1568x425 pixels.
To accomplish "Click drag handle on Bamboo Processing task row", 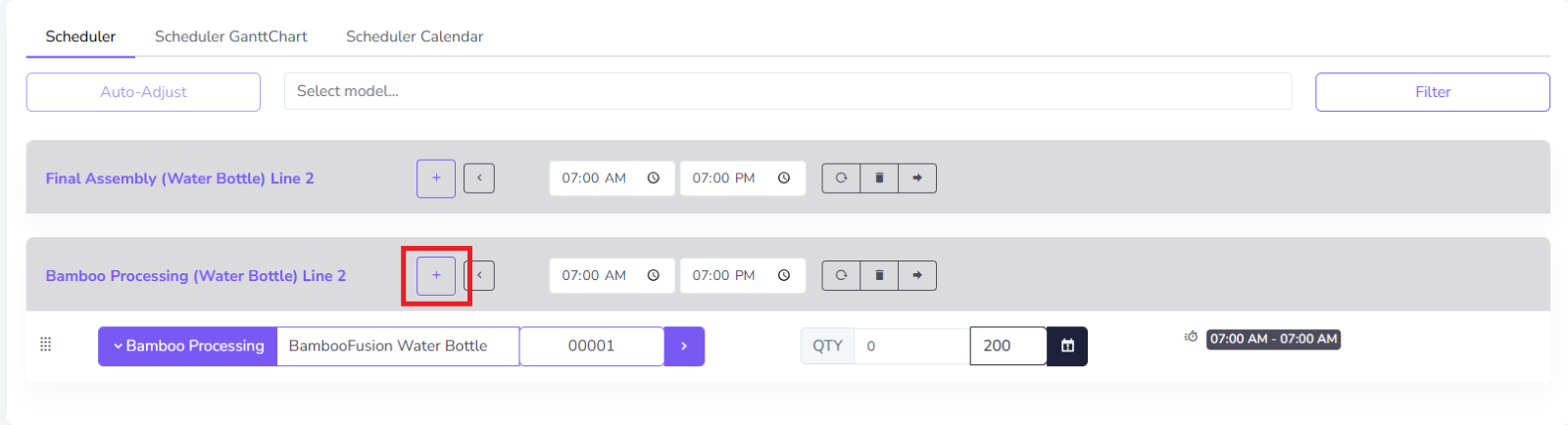I will [x=45, y=345].
